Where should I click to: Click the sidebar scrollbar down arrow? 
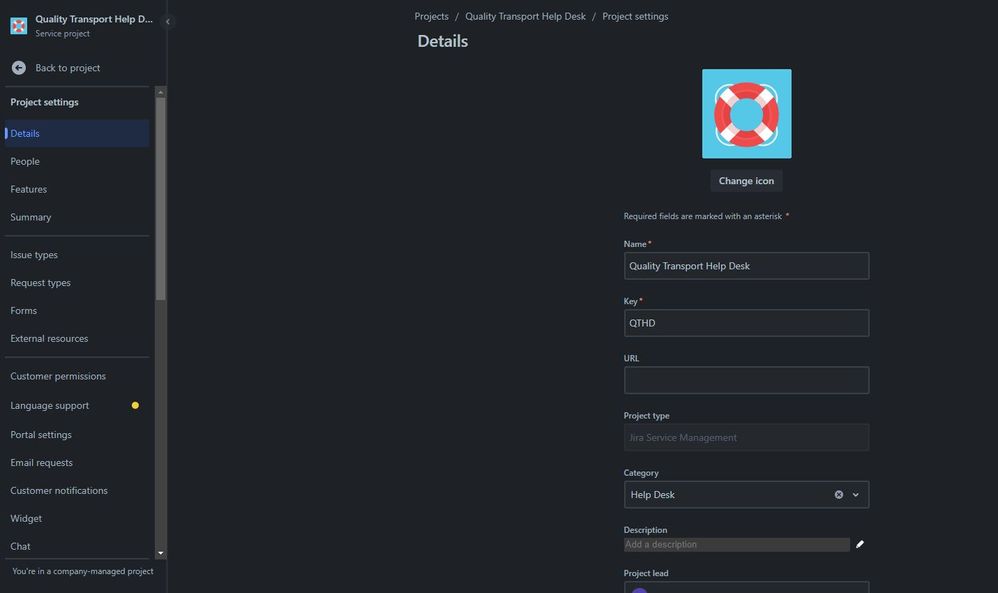pyautogui.click(x=160, y=554)
